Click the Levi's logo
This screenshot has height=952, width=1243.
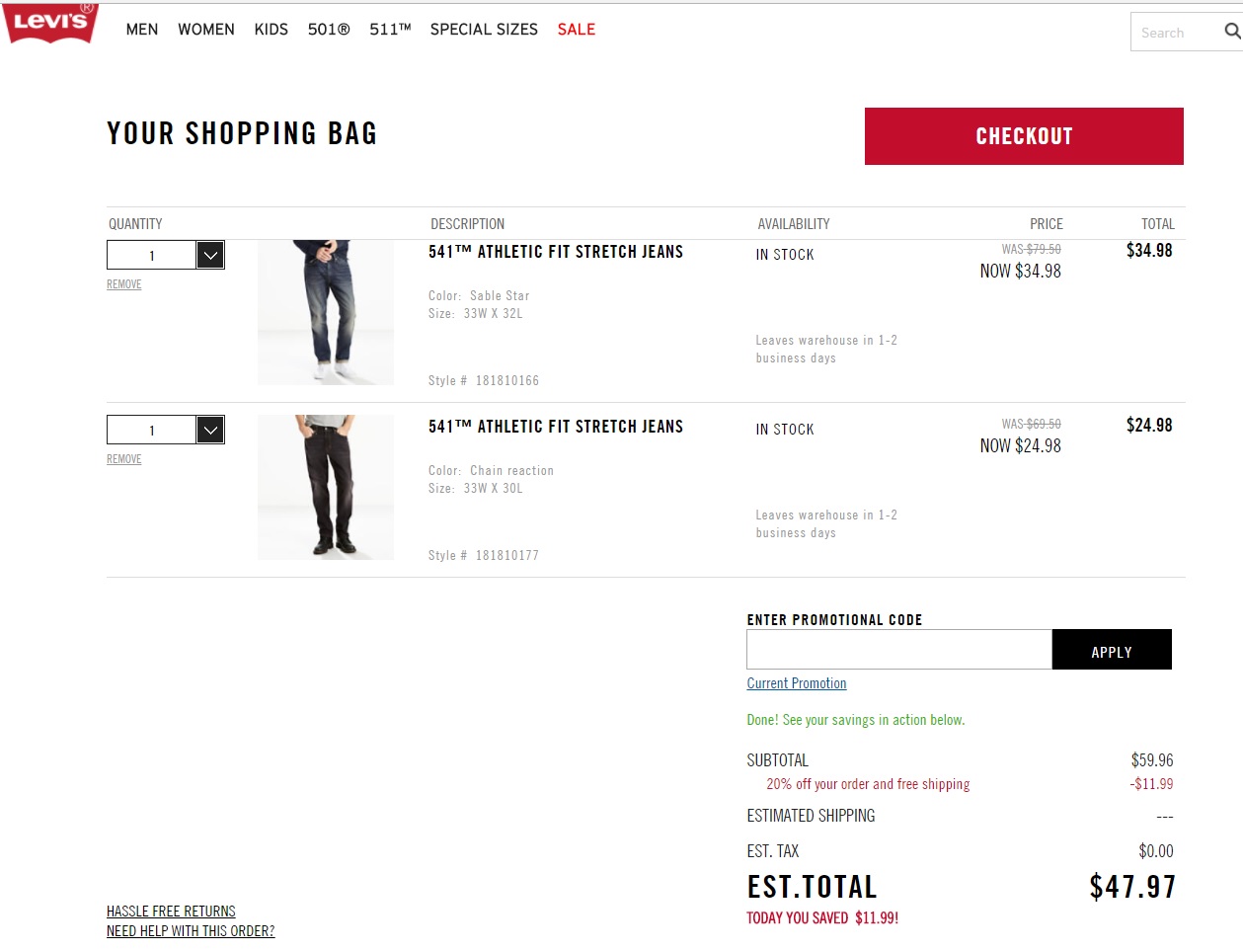[50, 22]
